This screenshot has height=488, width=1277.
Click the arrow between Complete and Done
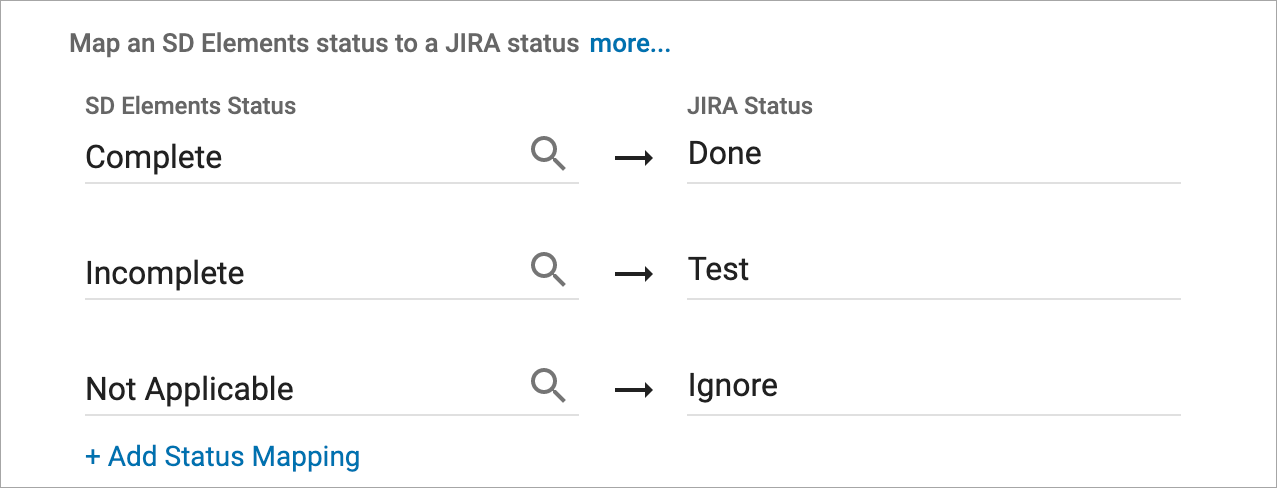[633, 157]
